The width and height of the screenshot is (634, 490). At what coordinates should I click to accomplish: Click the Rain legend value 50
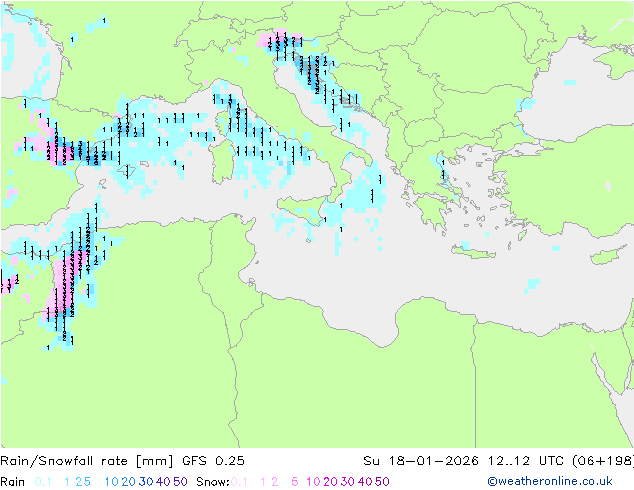[x=180, y=482]
